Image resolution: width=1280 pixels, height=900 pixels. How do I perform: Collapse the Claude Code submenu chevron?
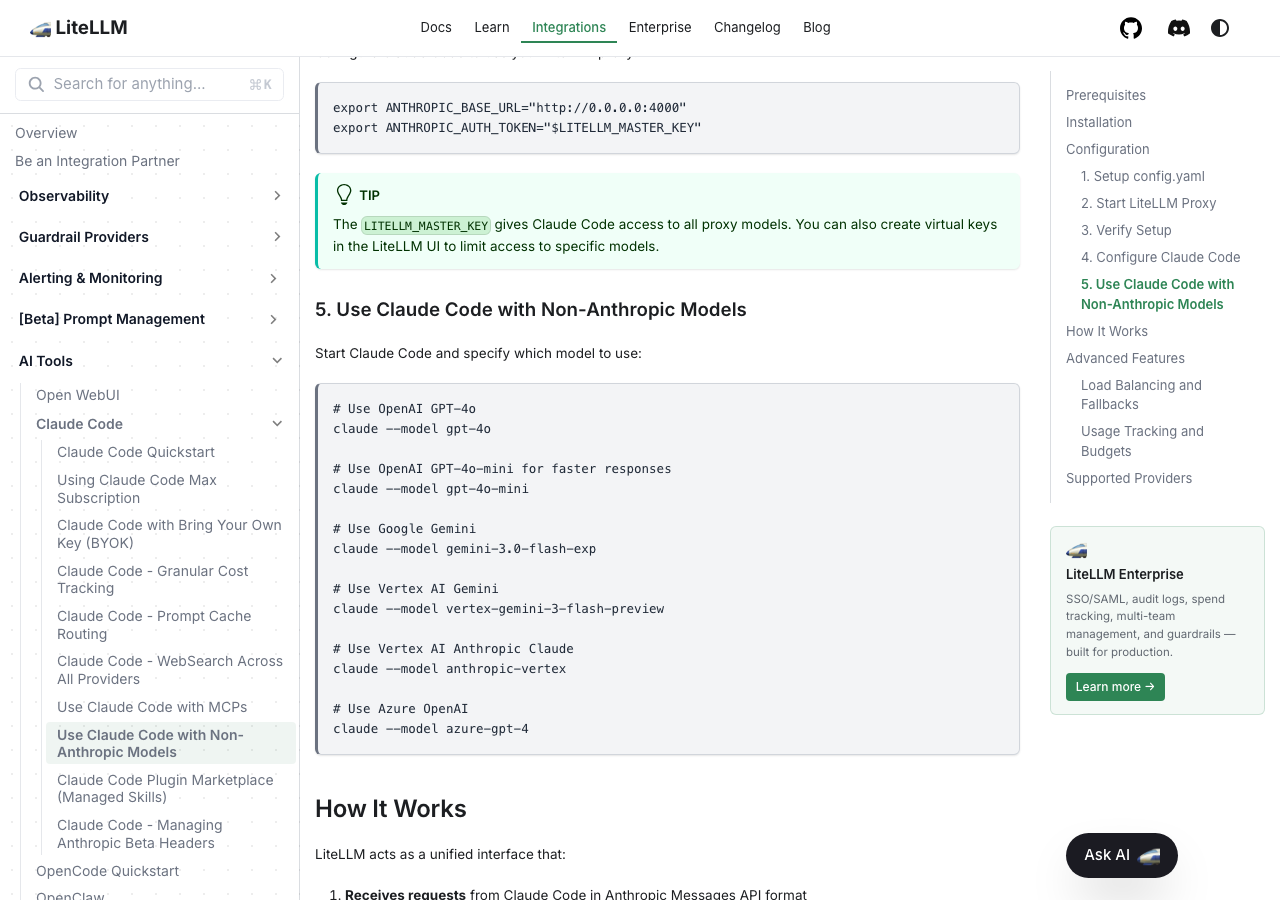tap(277, 424)
